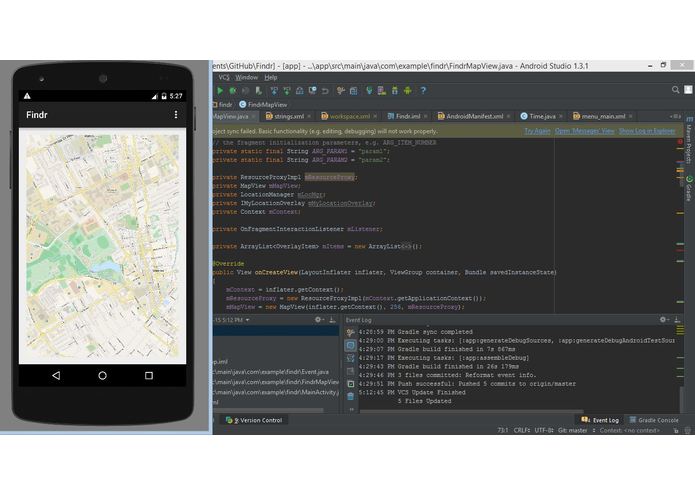
Task: Change CRLF line separator in status bar
Action: (x=522, y=430)
